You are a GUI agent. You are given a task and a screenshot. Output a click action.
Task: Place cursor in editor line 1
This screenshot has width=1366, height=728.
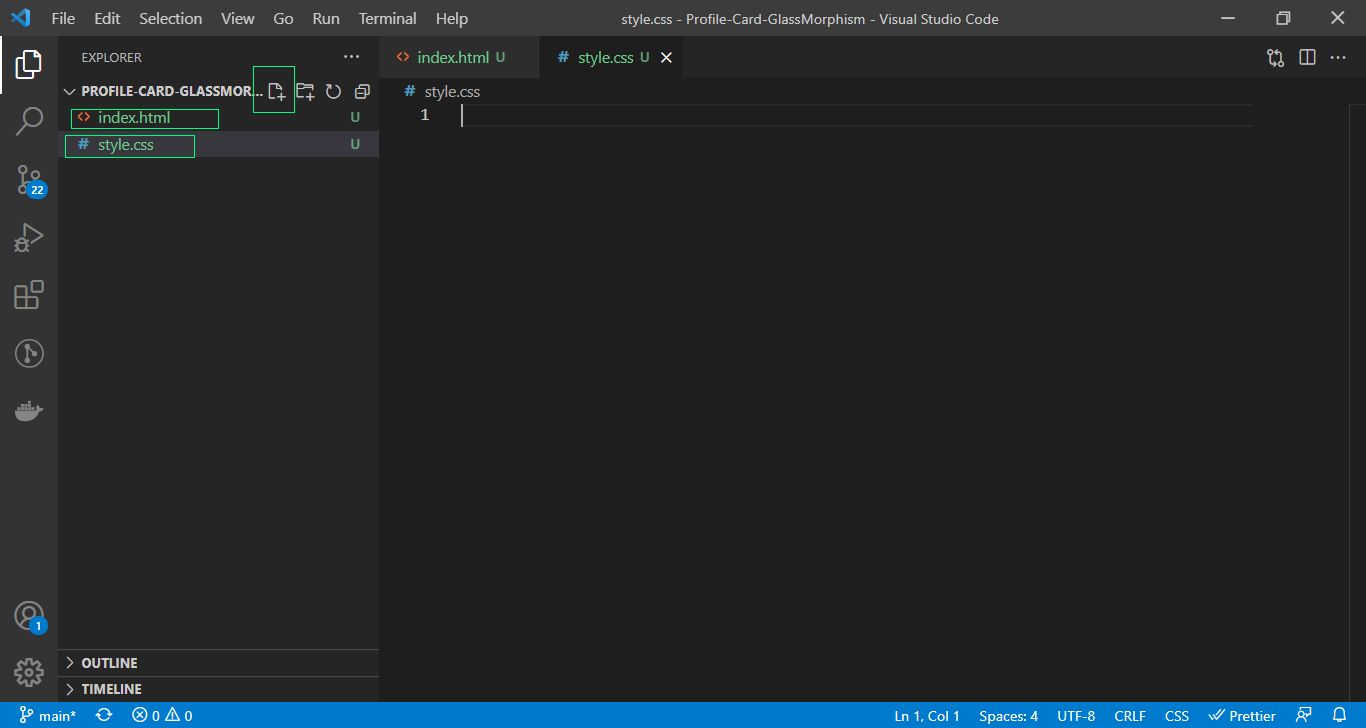pos(856,116)
